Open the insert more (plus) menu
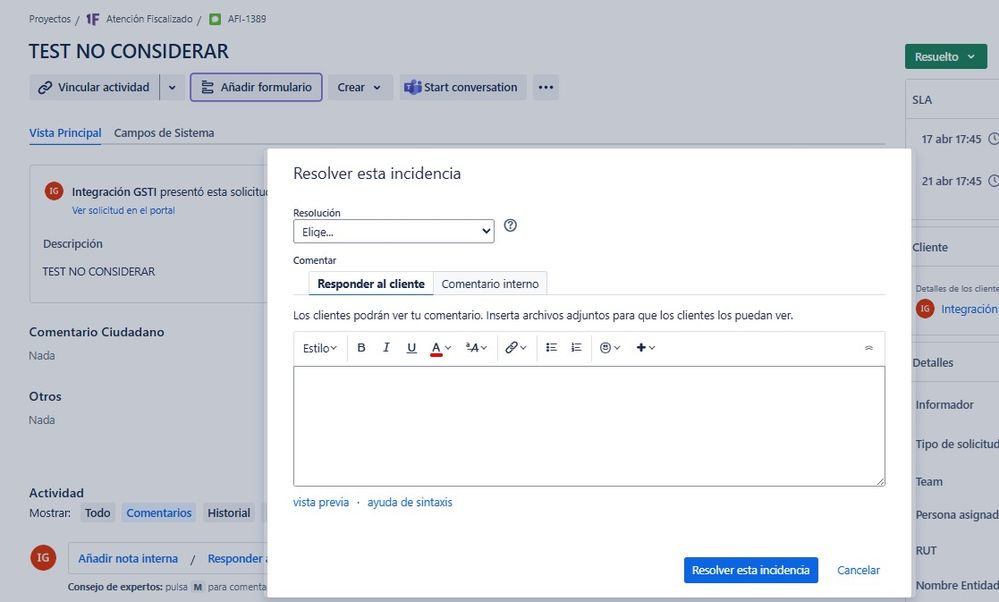 pos(645,348)
